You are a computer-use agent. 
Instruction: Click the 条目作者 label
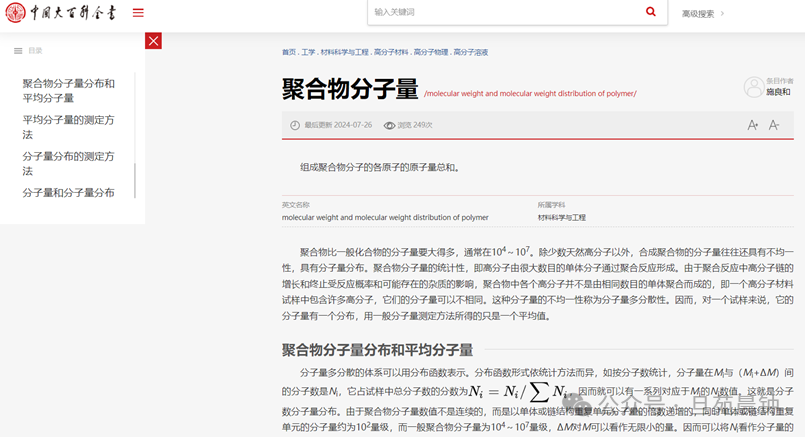click(780, 81)
